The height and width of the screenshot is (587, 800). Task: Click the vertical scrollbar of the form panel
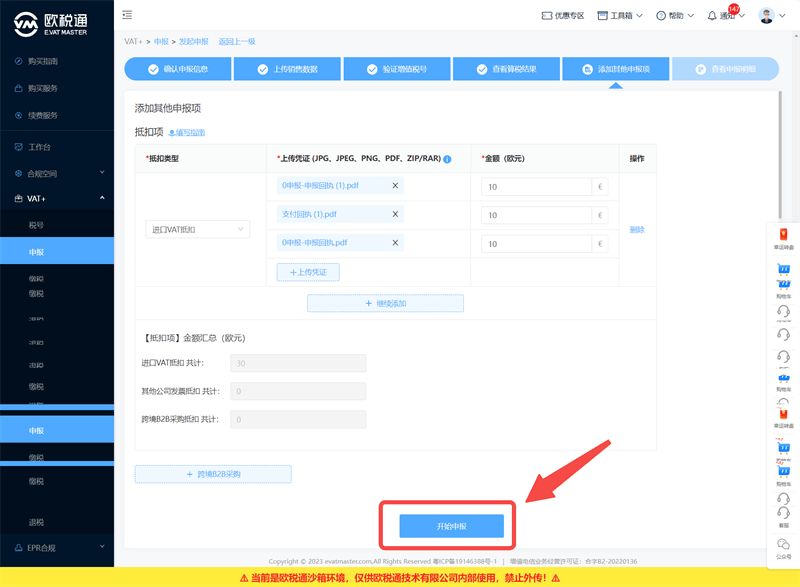point(780,155)
